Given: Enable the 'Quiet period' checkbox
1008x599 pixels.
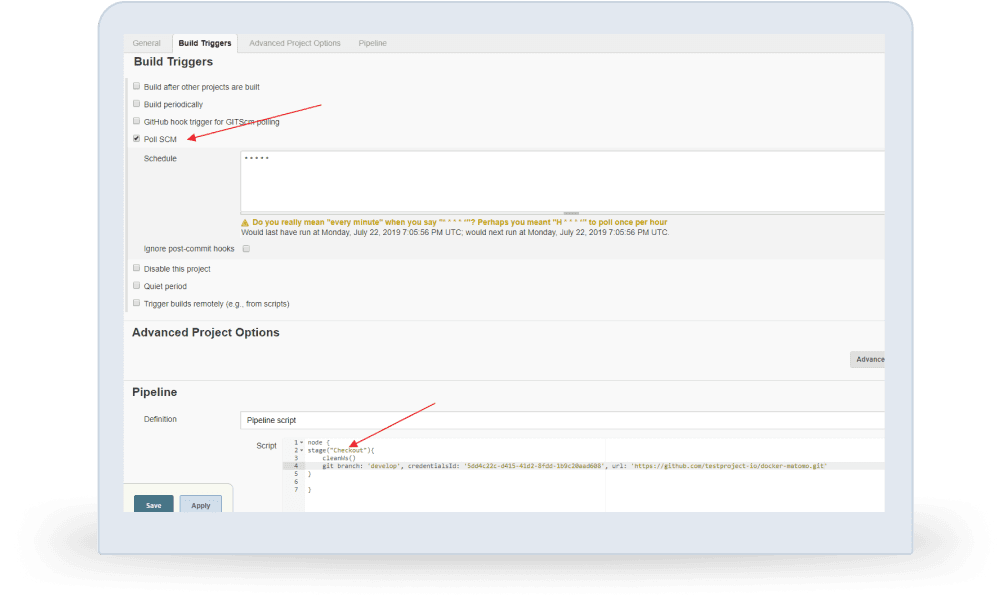Looking at the screenshot, I should coord(137,286).
